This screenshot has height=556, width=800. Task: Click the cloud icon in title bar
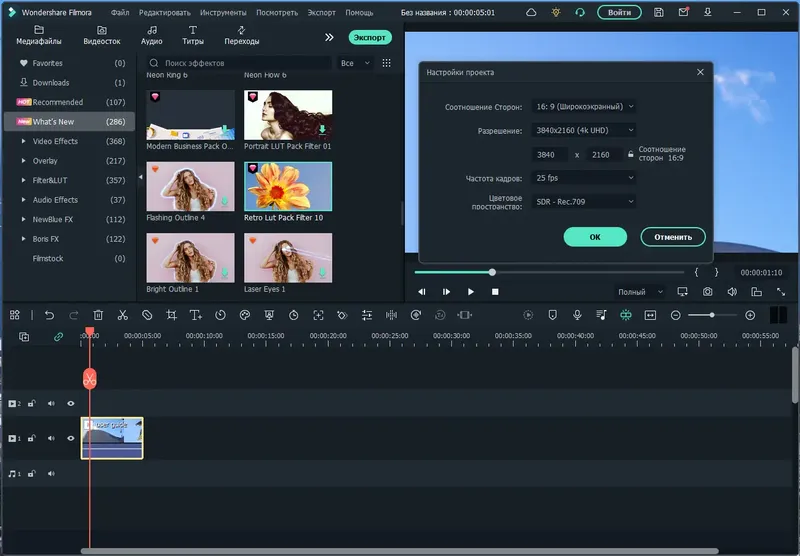point(531,12)
